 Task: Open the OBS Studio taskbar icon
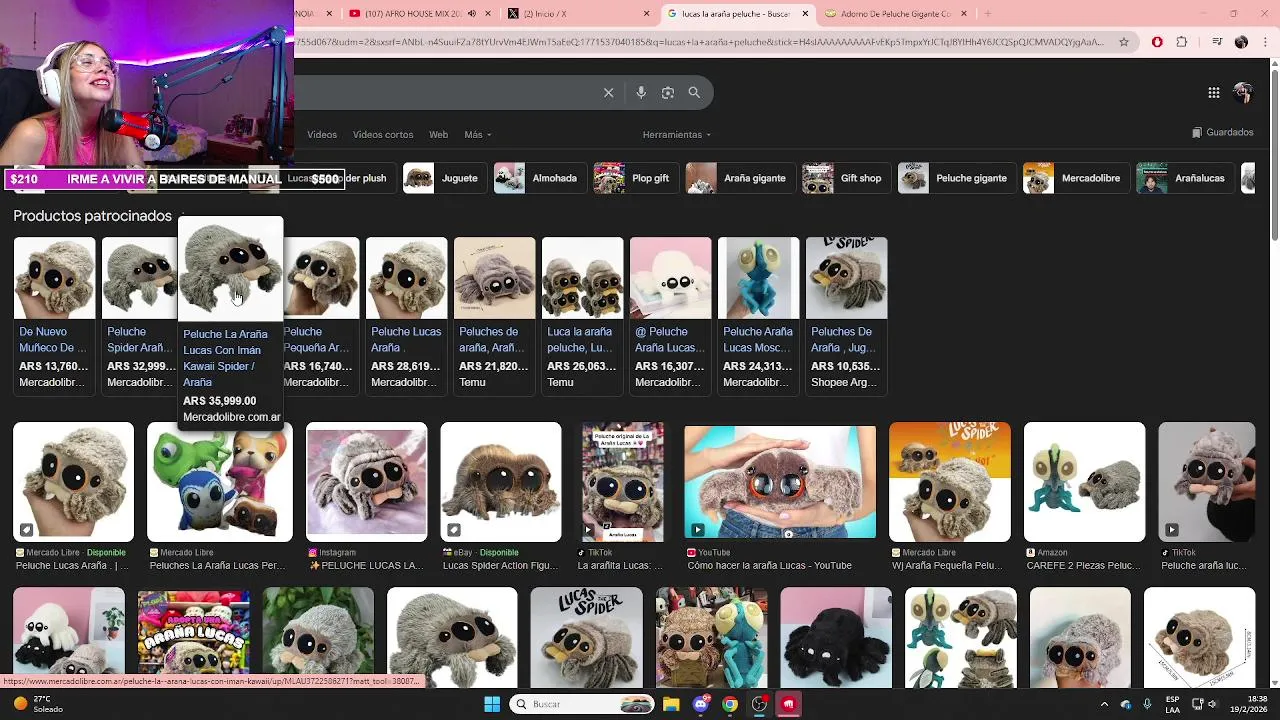point(760,704)
